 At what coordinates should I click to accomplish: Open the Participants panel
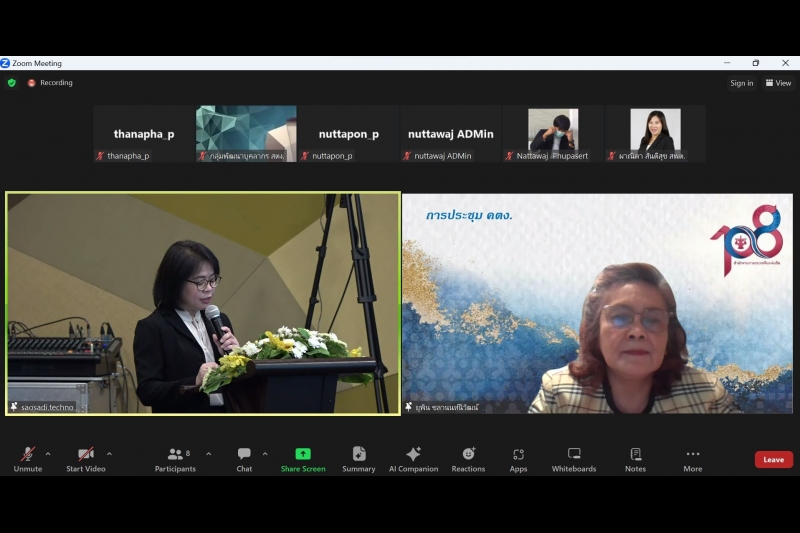click(x=175, y=458)
